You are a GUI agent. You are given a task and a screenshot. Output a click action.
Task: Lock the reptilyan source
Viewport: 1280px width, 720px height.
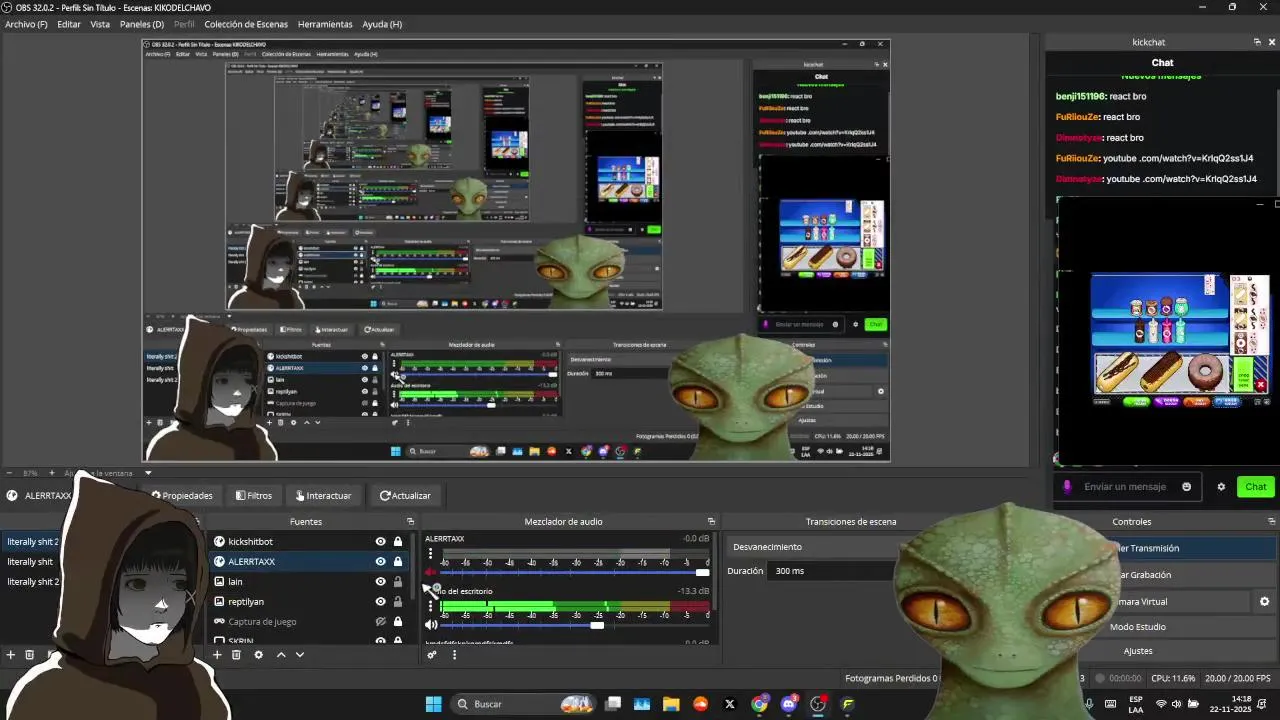tap(398, 602)
